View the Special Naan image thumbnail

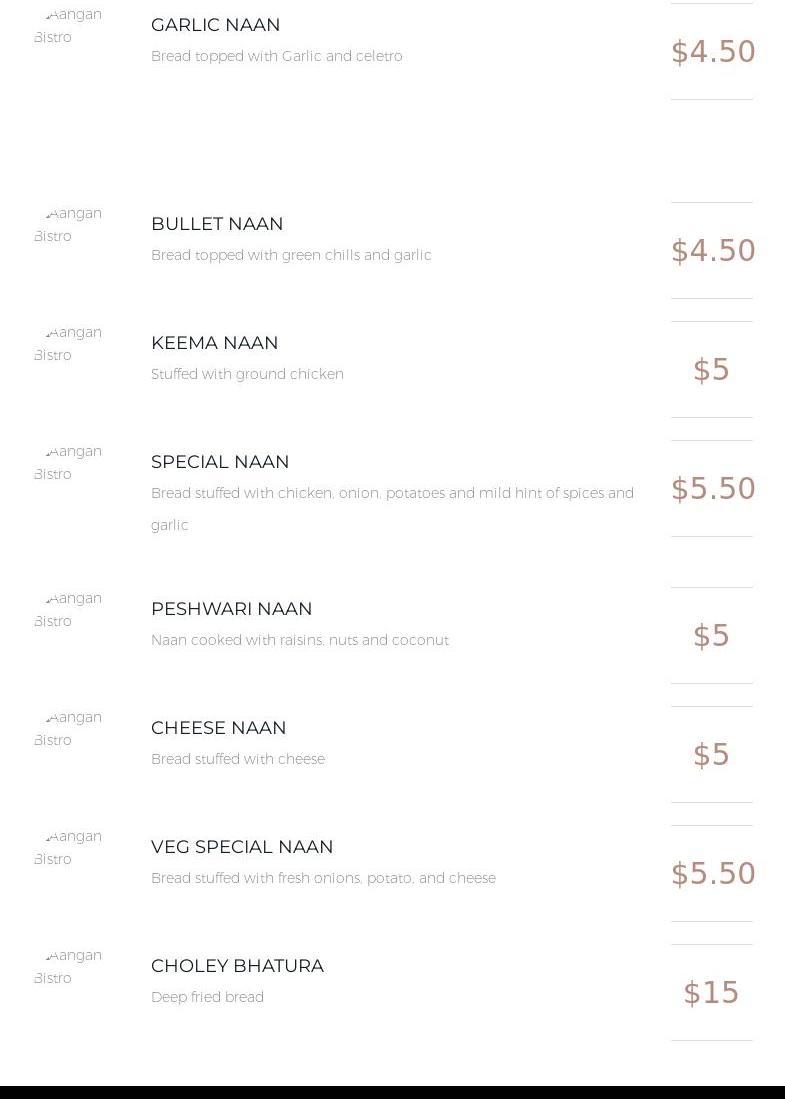[x=68, y=463]
